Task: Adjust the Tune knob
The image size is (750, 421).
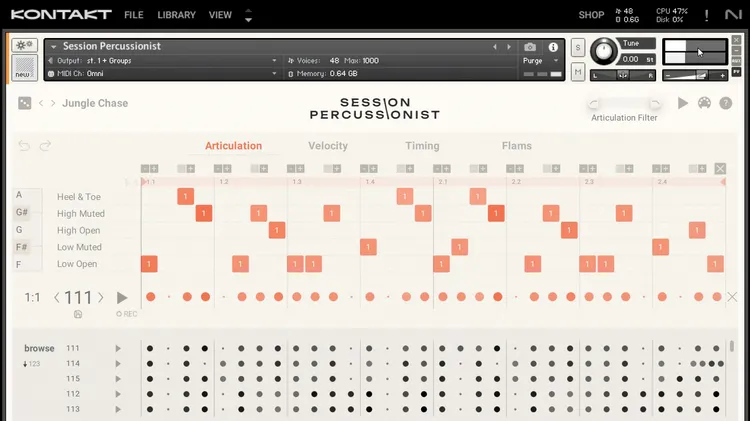Action: pyautogui.click(x=603, y=52)
